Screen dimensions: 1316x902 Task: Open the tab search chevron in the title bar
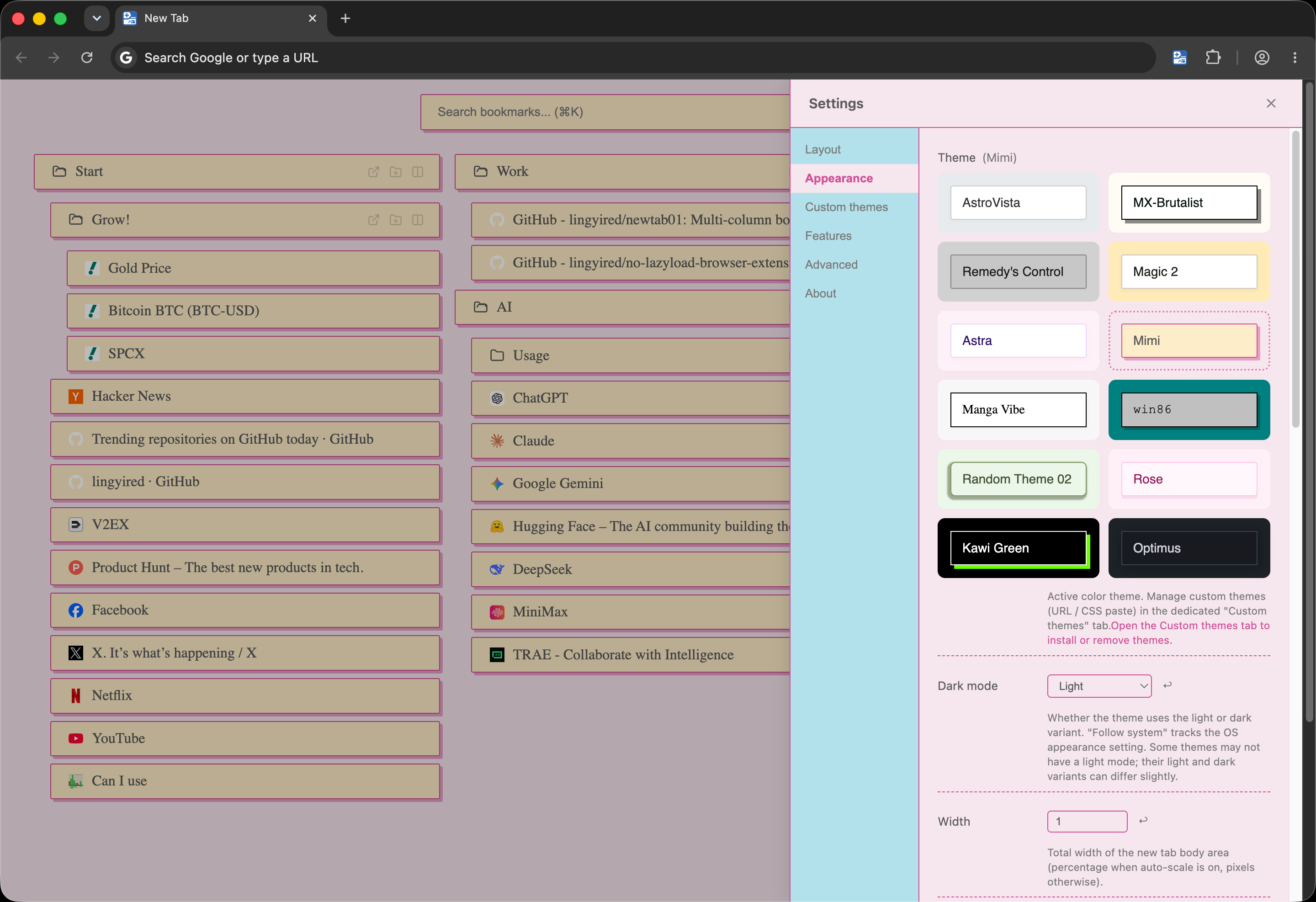coord(97,18)
